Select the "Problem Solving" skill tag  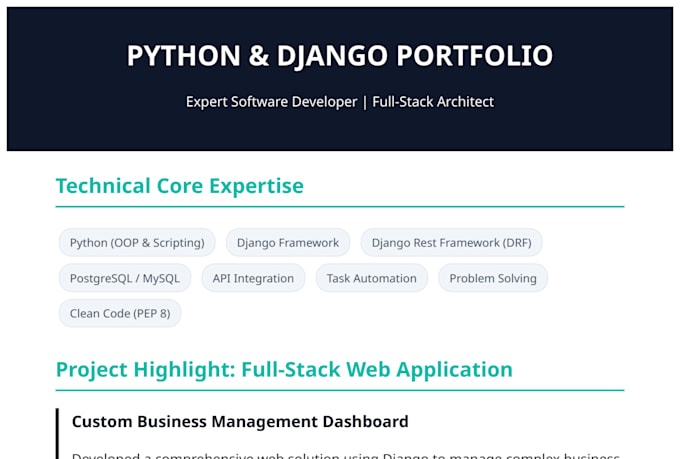tap(493, 278)
